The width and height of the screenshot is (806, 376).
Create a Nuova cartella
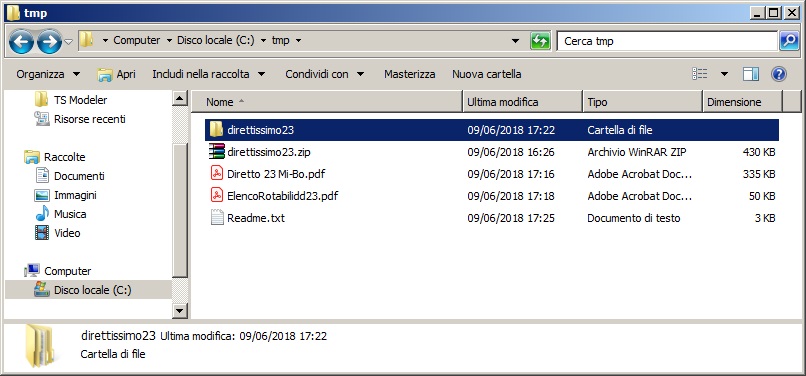tap(487, 74)
